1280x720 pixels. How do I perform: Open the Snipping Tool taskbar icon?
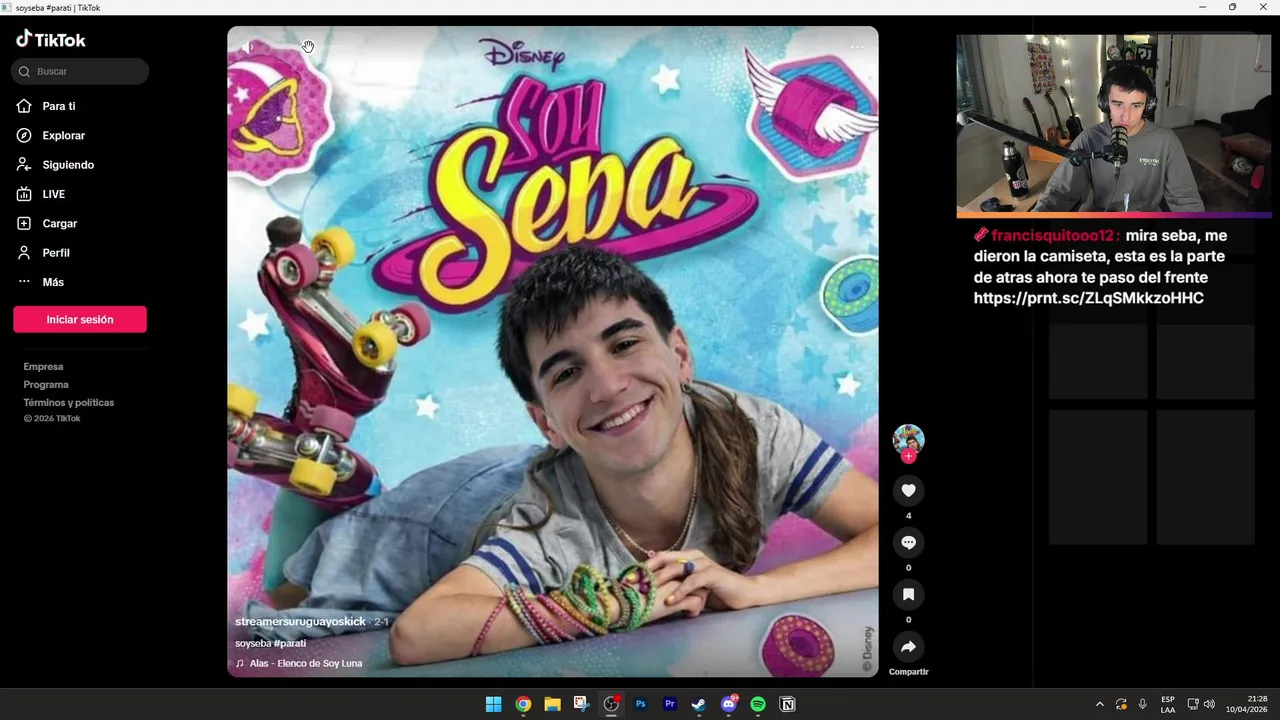coord(581,704)
